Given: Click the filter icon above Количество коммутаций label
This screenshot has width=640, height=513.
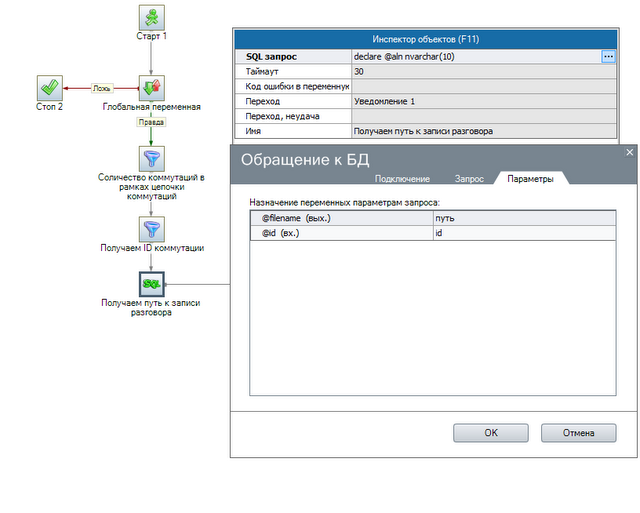Looking at the screenshot, I should [151, 158].
